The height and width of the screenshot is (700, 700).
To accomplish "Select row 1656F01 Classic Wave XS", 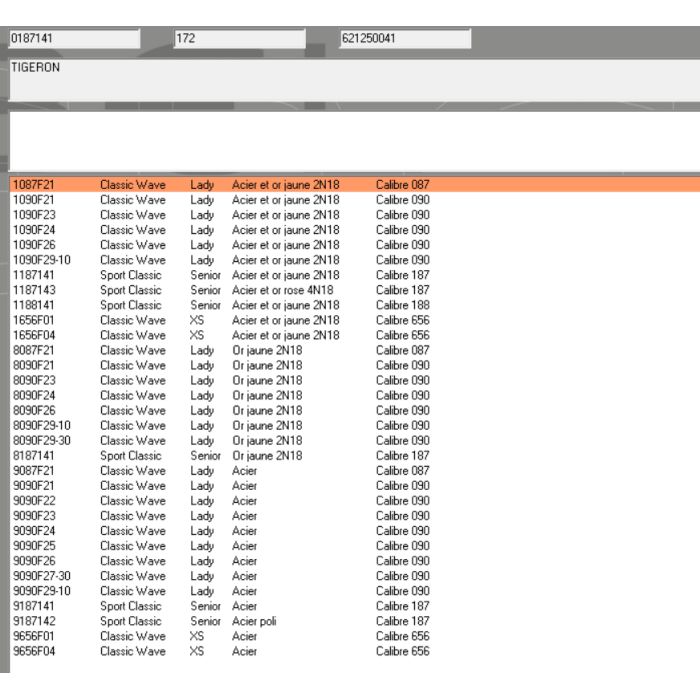I will click(354, 320).
